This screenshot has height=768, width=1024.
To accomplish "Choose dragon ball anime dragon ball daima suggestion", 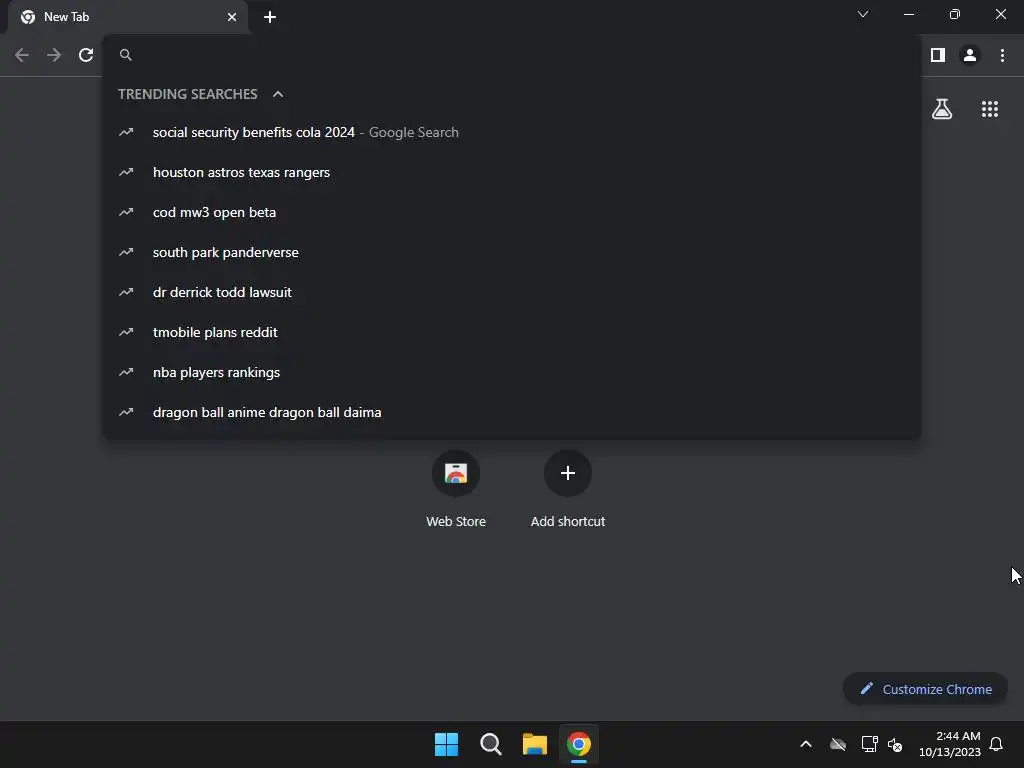I will [x=512, y=412].
